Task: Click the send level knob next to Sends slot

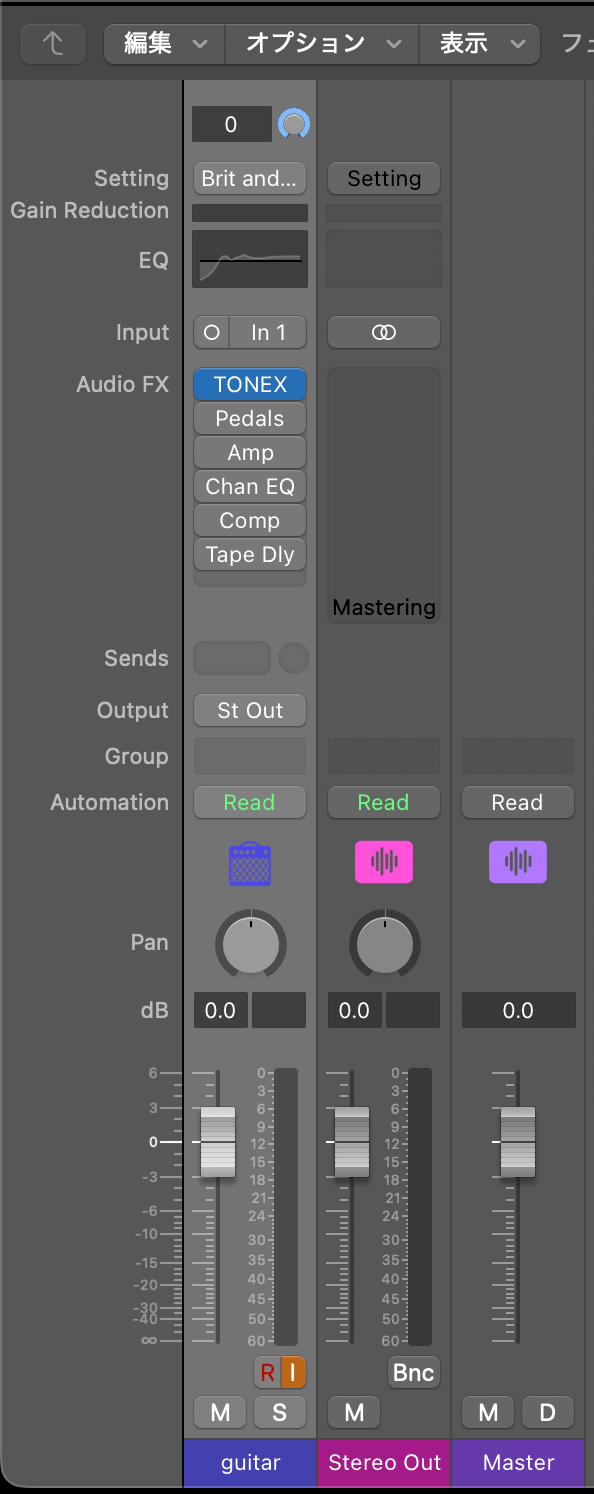Action: tap(292, 658)
